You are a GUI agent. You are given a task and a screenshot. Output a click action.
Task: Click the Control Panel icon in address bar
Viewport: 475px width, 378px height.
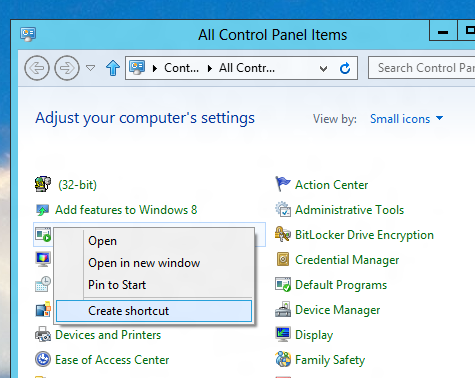137,68
